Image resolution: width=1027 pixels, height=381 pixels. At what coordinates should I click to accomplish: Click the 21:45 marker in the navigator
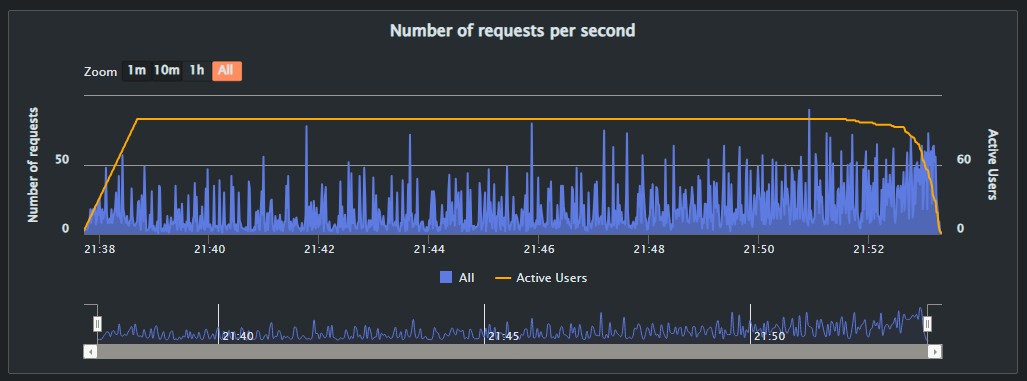(504, 336)
